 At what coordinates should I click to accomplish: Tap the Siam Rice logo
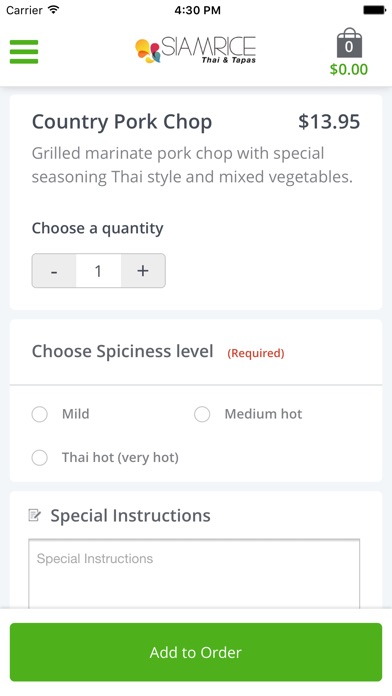pyautogui.click(x=196, y=50)
